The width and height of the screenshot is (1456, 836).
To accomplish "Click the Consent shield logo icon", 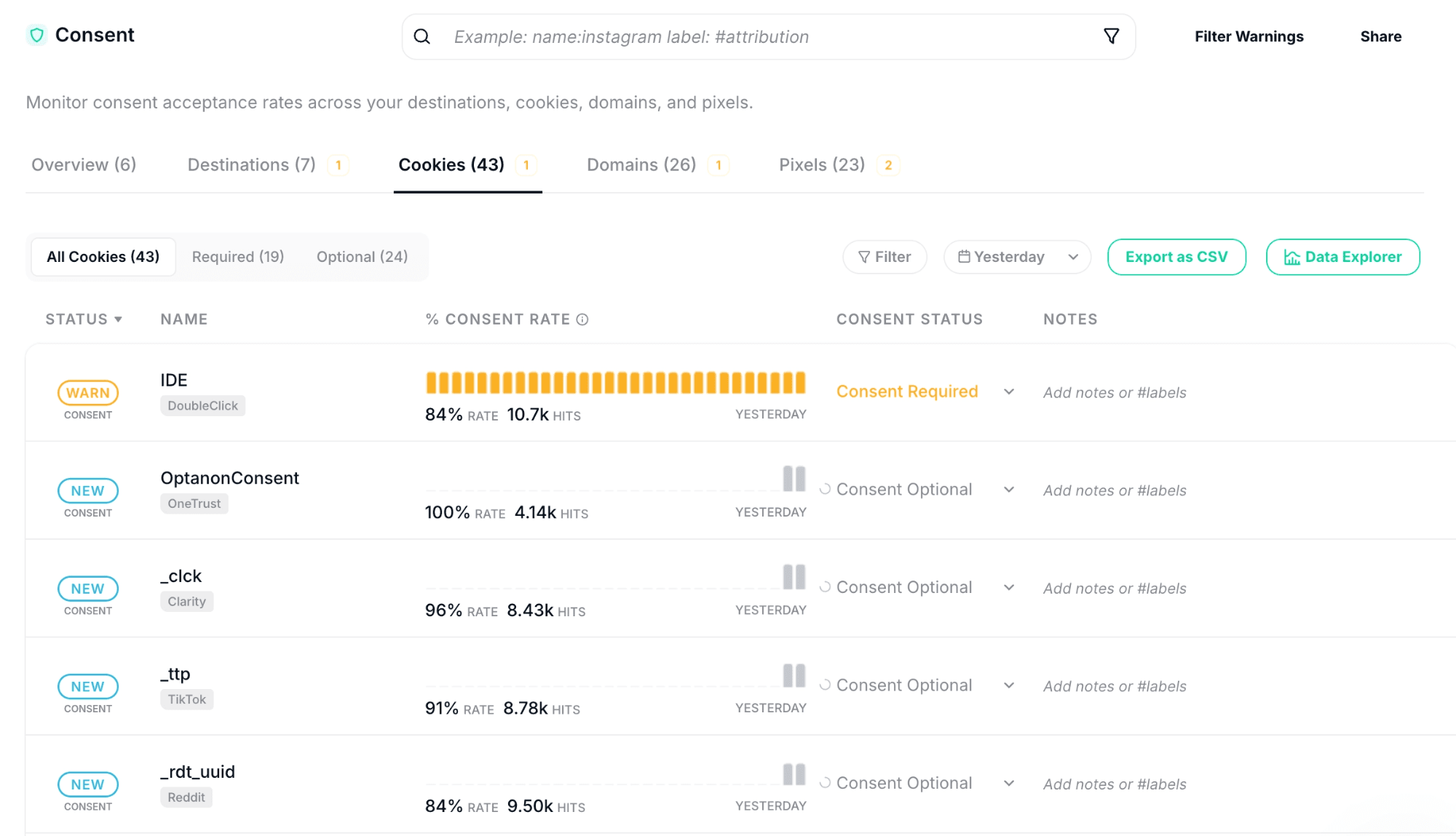I will tap(36, 35).
